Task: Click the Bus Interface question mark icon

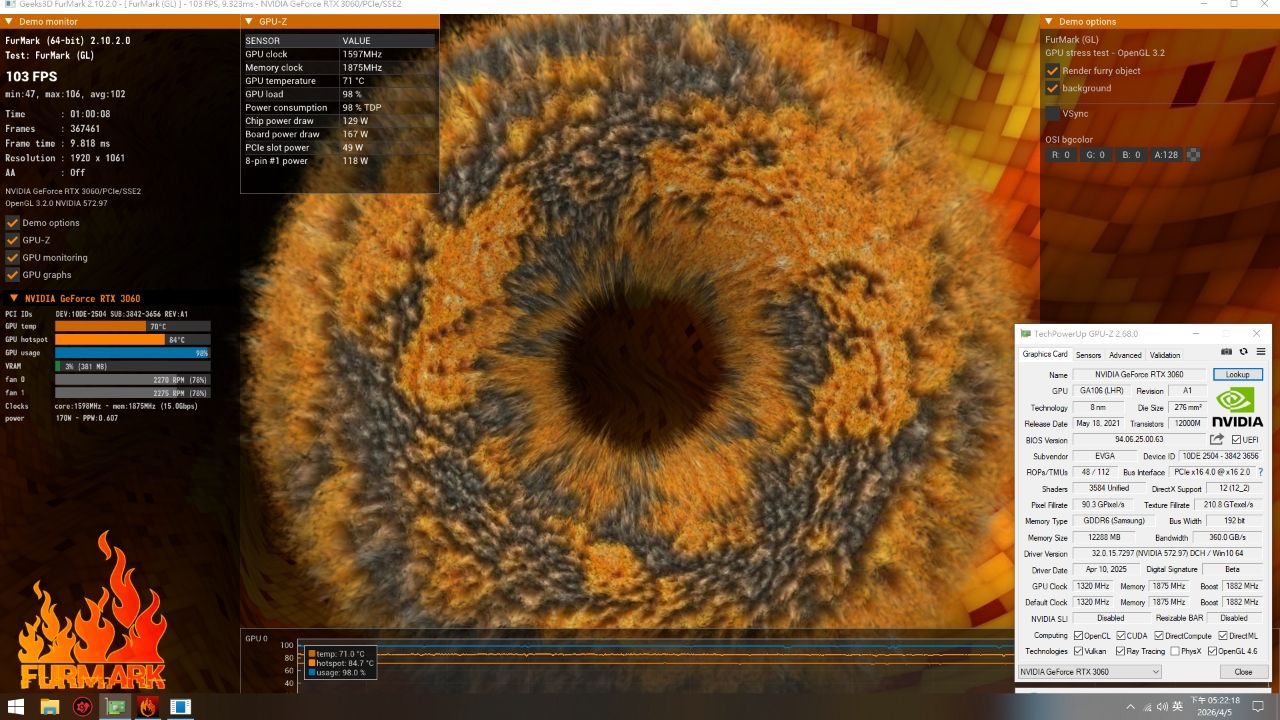Action: tap(1260, 472)
